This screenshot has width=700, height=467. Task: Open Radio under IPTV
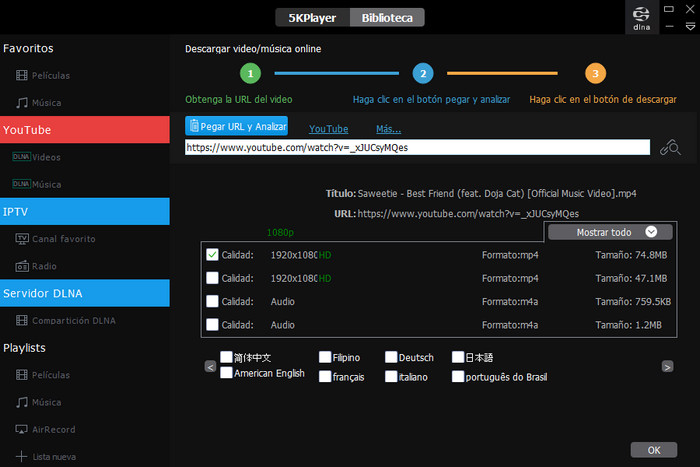(36, 266)
